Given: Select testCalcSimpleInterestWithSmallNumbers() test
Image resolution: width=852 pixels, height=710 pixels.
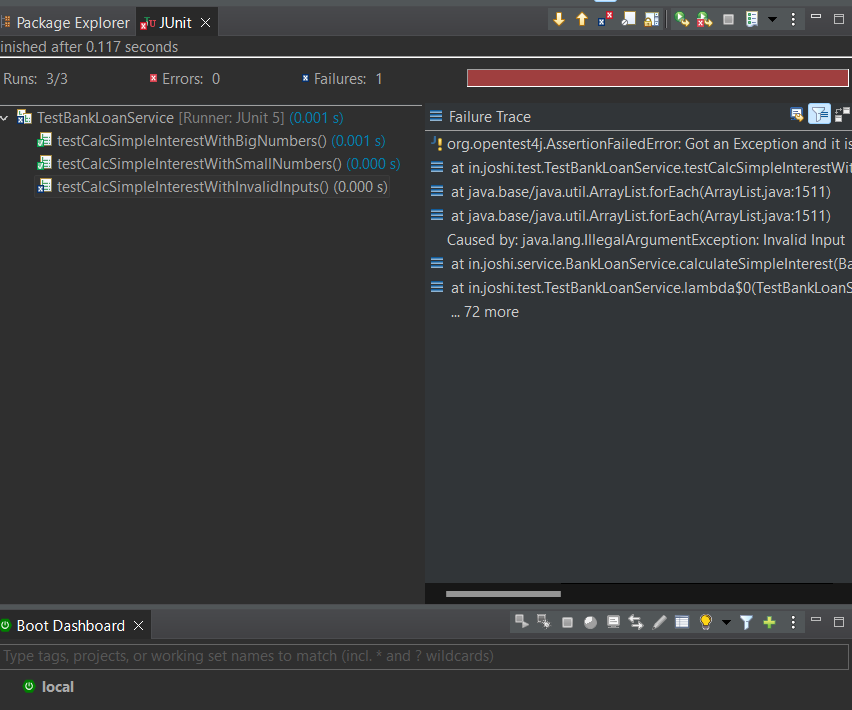Looking at the screenshot, I should click(x=228, y=164).
